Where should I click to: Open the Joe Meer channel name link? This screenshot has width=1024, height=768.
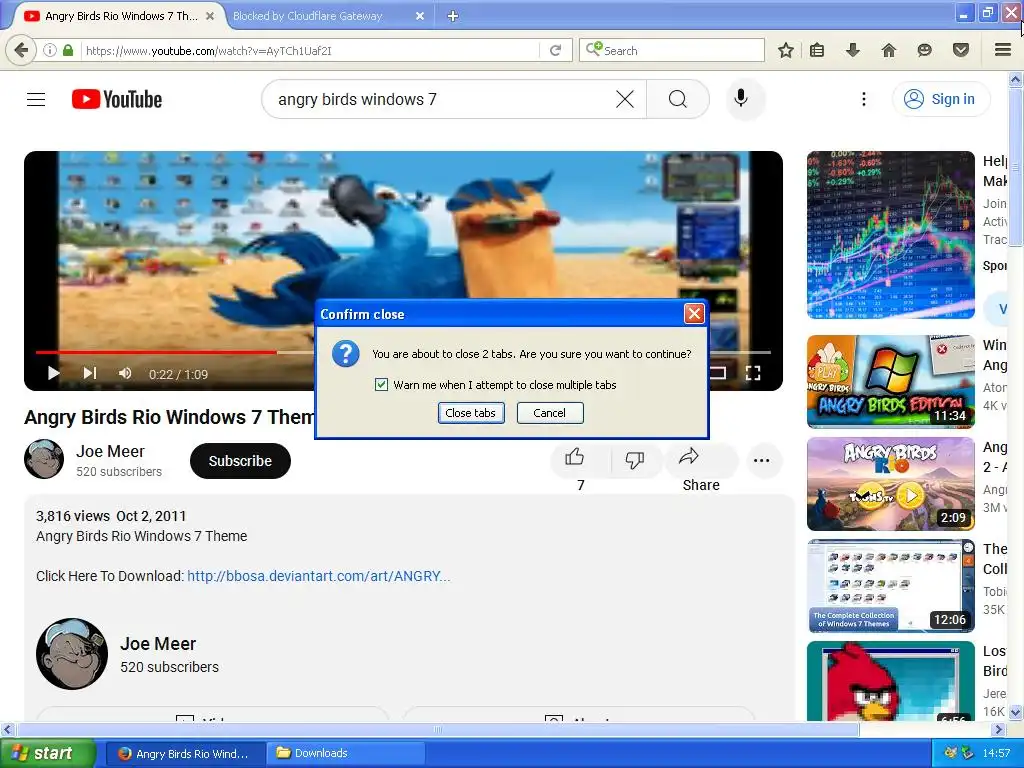[x=110, y=451]
